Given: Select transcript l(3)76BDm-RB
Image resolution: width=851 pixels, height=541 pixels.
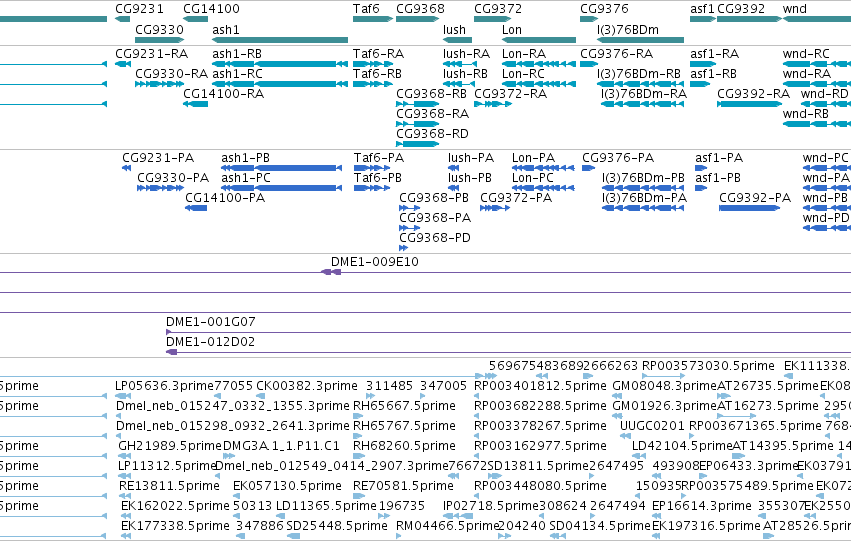Looking at the screenshot, I should [x=639, y=74].
